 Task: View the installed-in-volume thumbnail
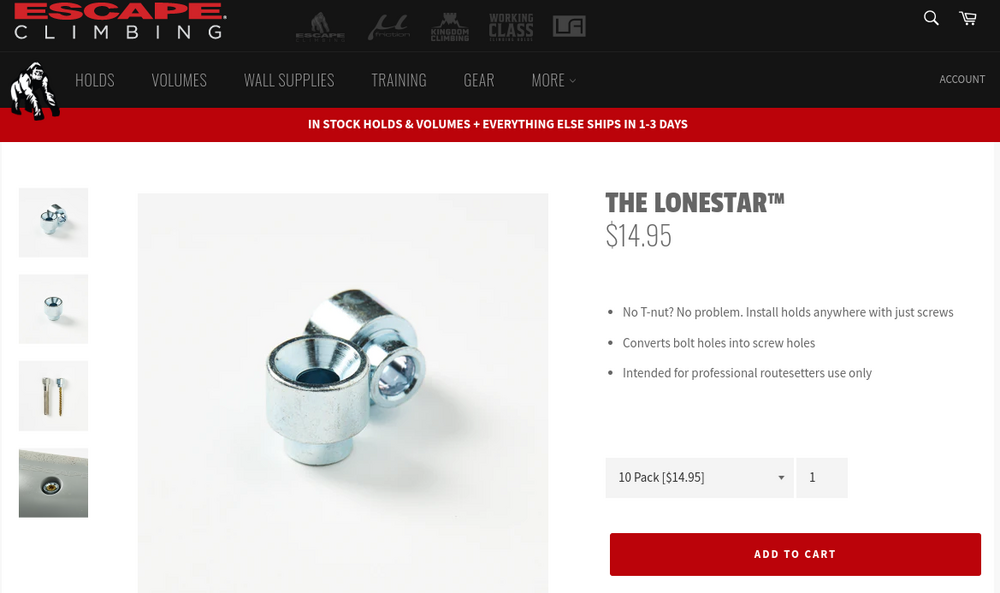click(54, 483)
